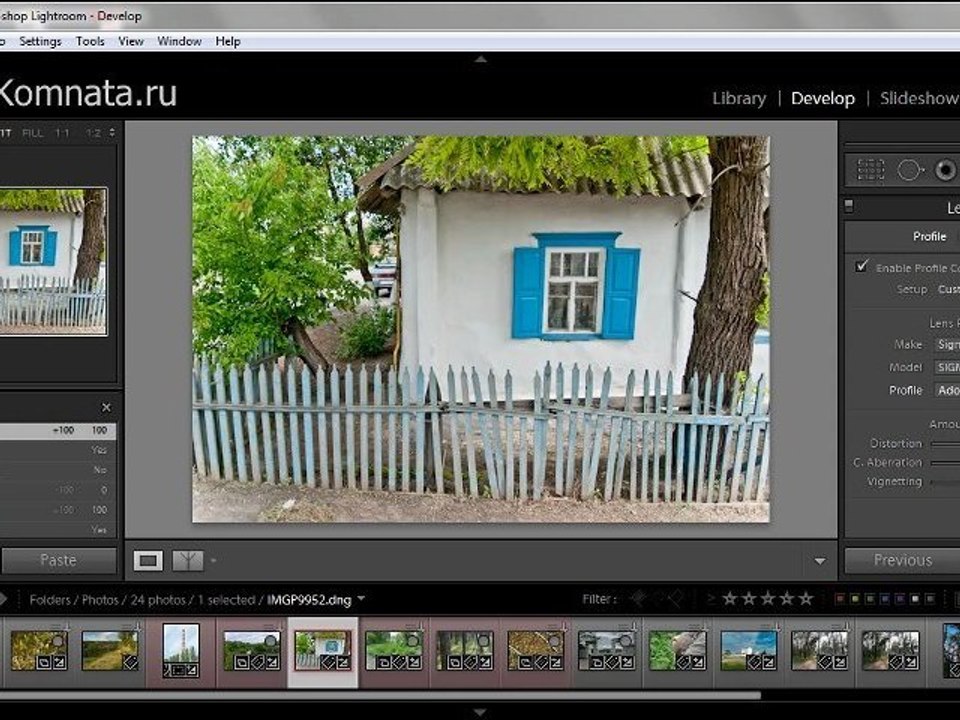Select the highlighted house filmstrip thumbnail
The image size is (960, 720).
323,651
